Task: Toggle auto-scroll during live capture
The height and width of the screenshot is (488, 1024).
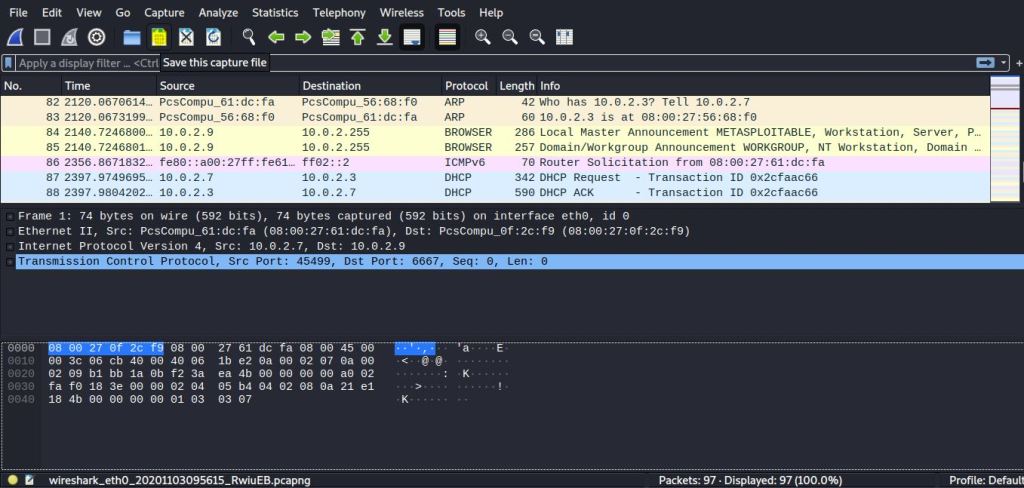Action: point(411,37)
